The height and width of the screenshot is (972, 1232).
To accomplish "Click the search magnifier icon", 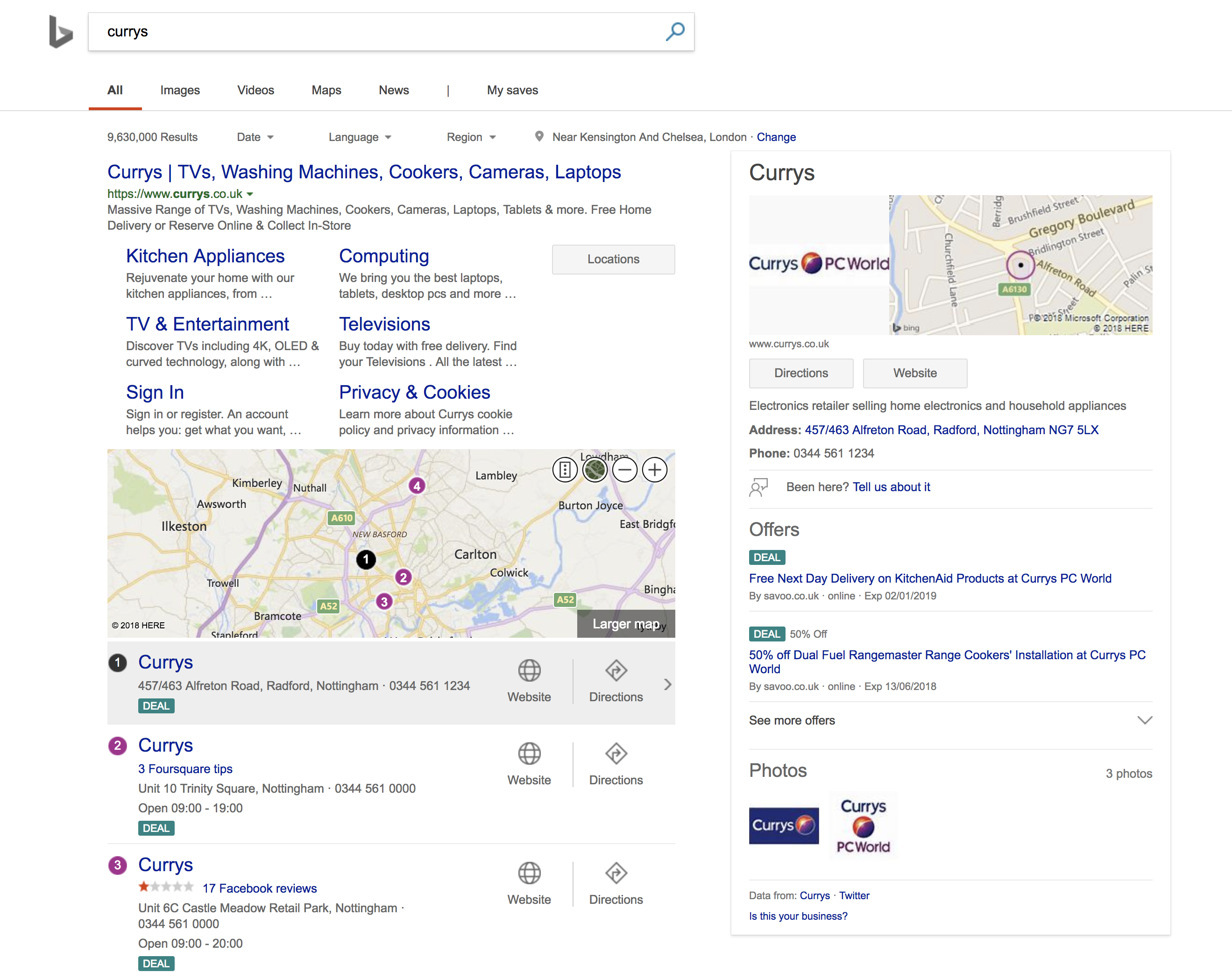I will point(675,31).
